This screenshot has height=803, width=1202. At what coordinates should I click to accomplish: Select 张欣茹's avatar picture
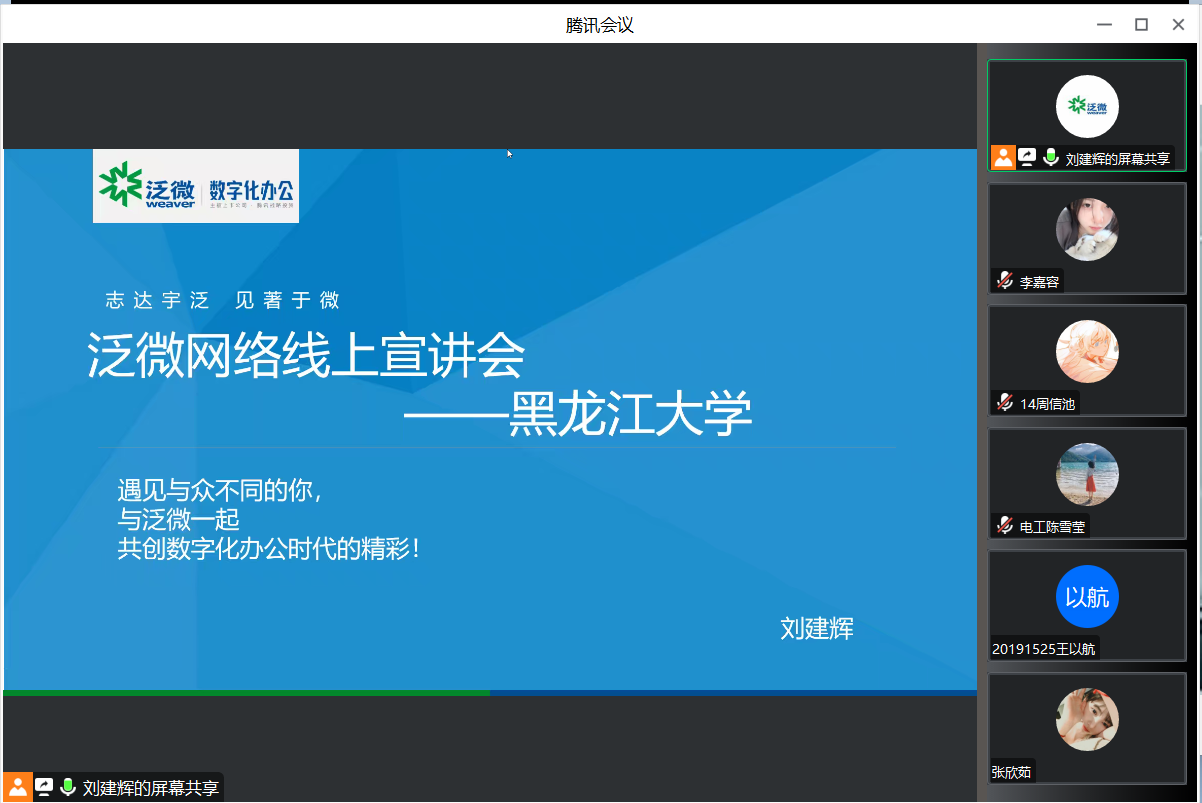1087,719
